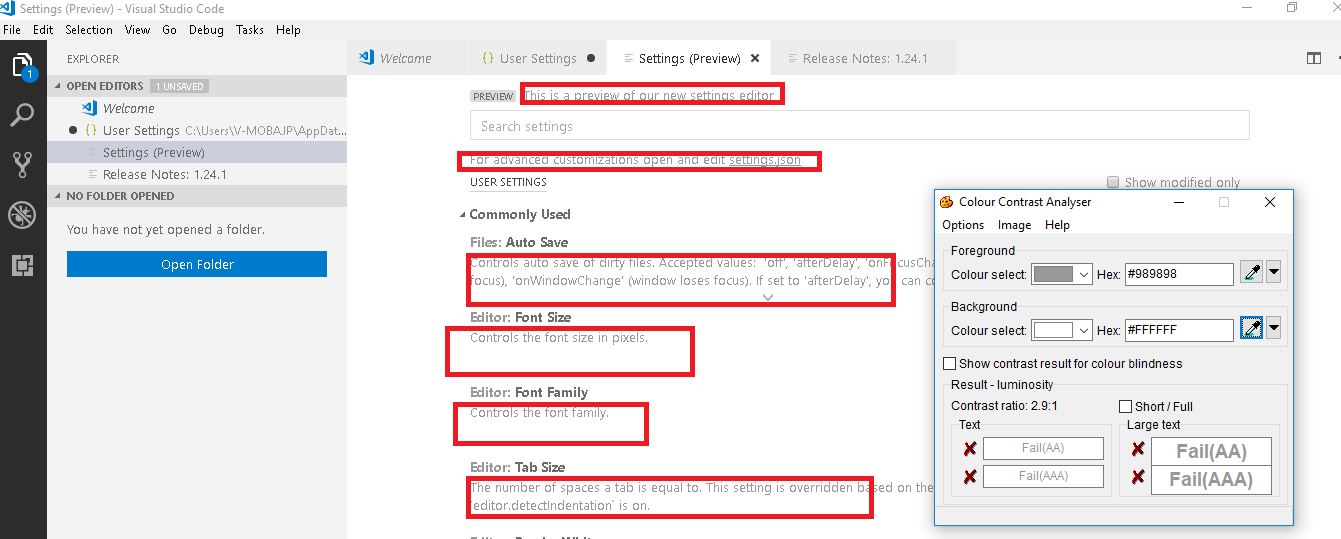Screen dimensions: 1341x539
Task: Open the Go menu
Action: click(170, 30)
